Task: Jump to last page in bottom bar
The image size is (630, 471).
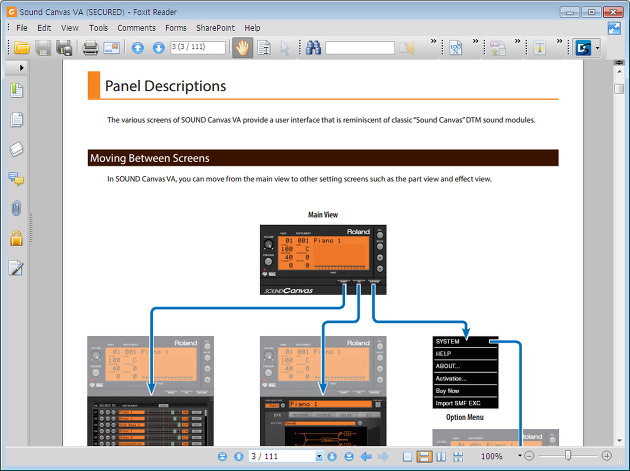Action: [349, 457]
